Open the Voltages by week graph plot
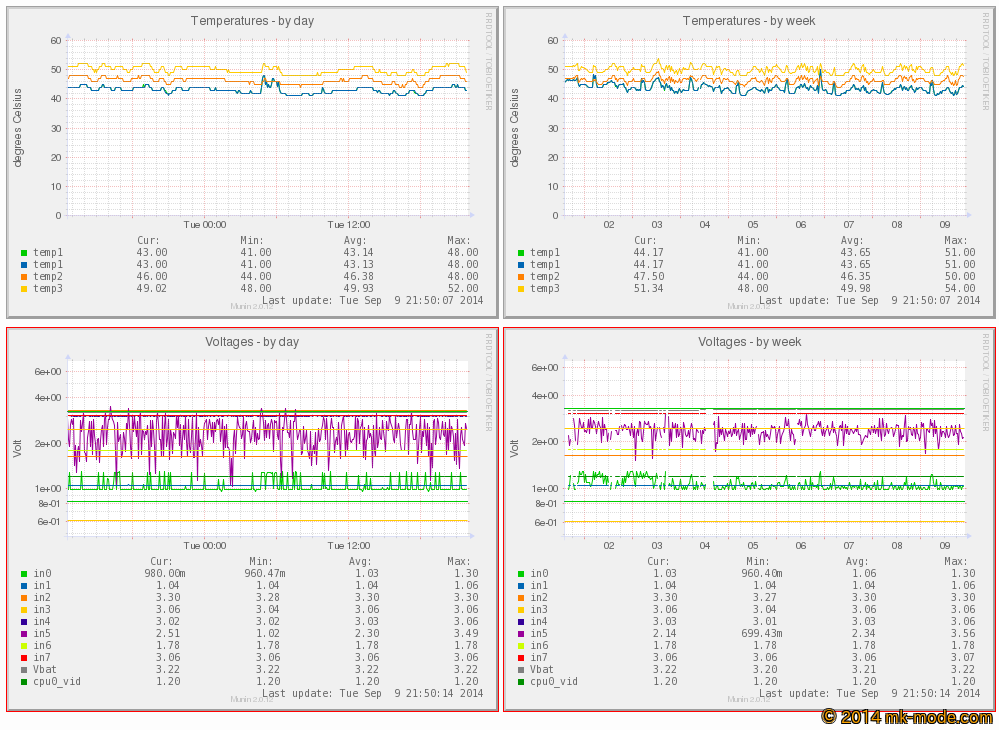This screenshot has width=999, height=730. coord(765,450)
